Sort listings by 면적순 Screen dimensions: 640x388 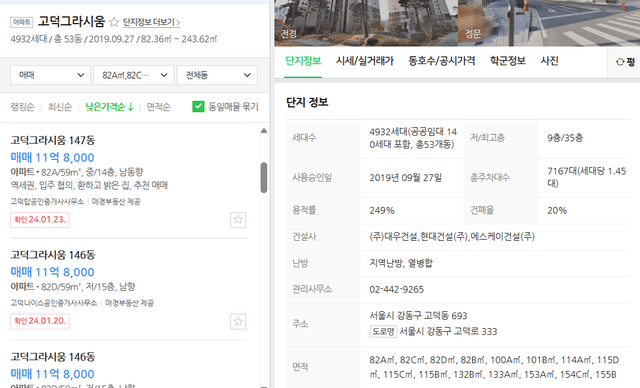tap(158, 107)
